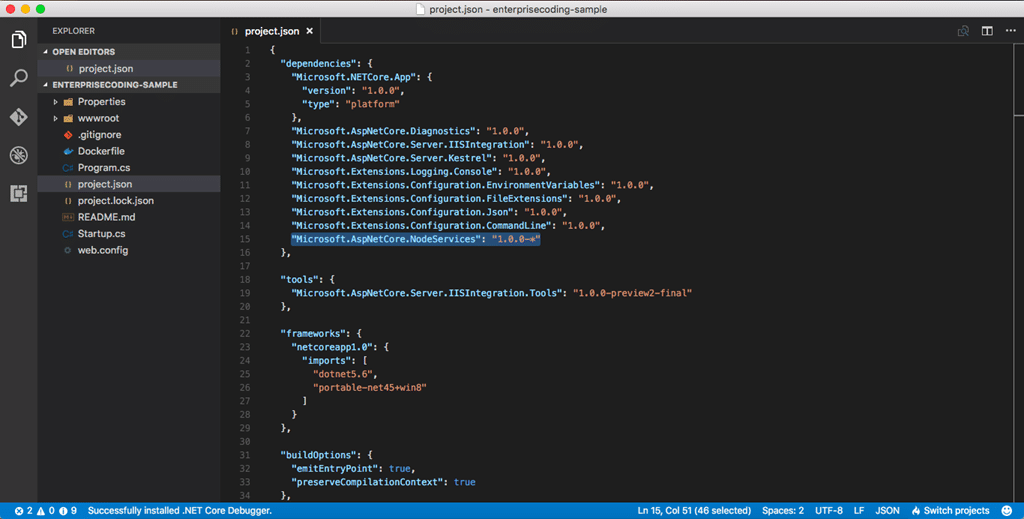Change LF end of line sequence
Viewport: 1024px width, 519px height.
coord(859,511)
